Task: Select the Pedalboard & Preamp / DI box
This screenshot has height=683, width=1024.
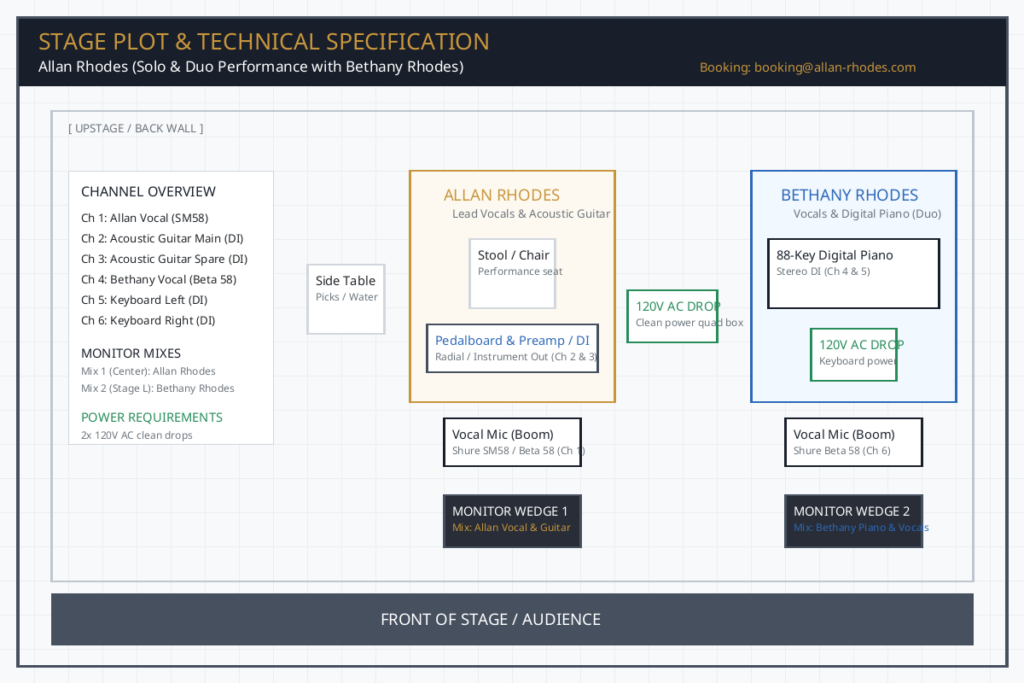Action: [x=513, y=349]
